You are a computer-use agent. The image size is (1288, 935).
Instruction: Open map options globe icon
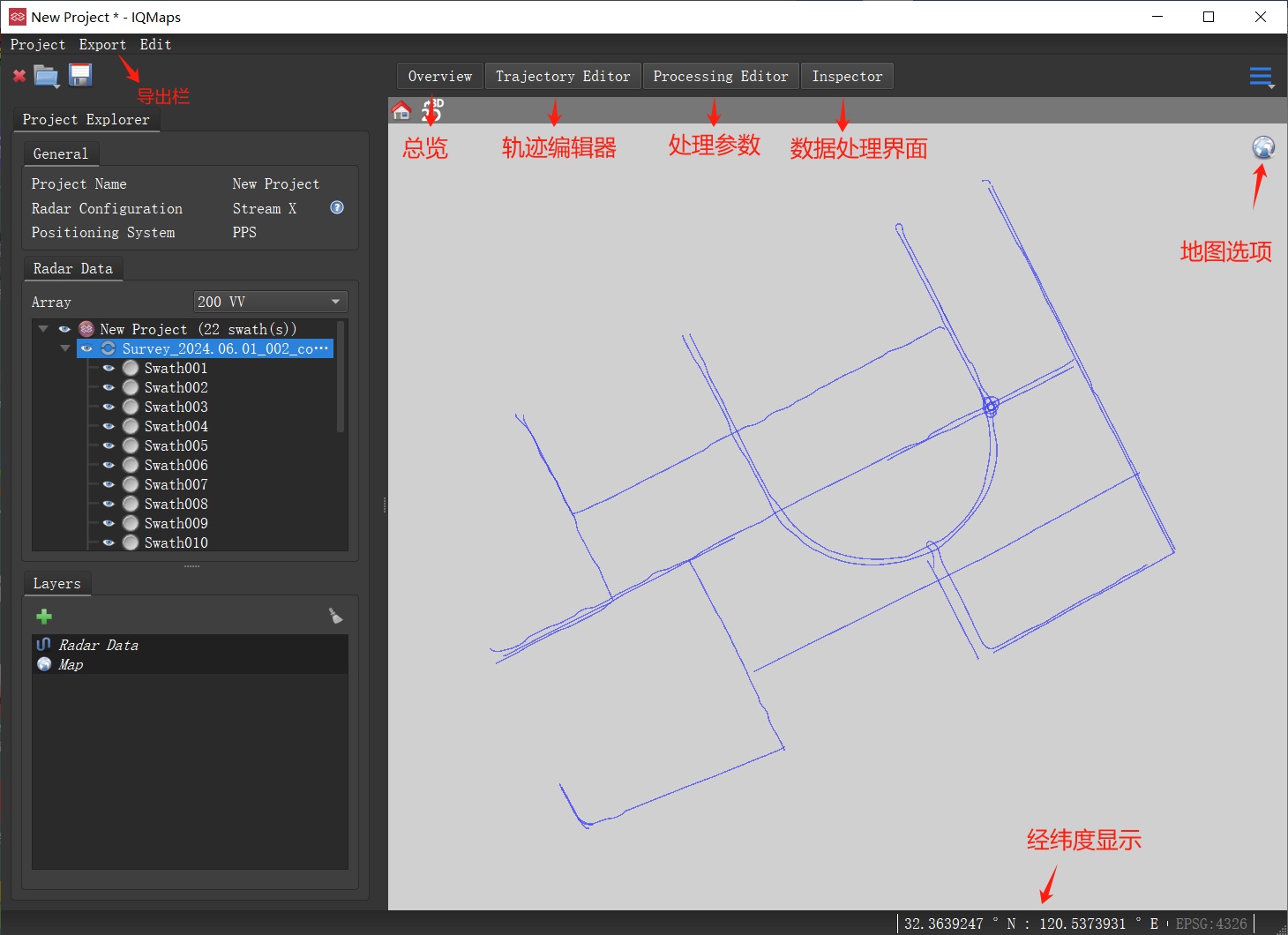1263,147
